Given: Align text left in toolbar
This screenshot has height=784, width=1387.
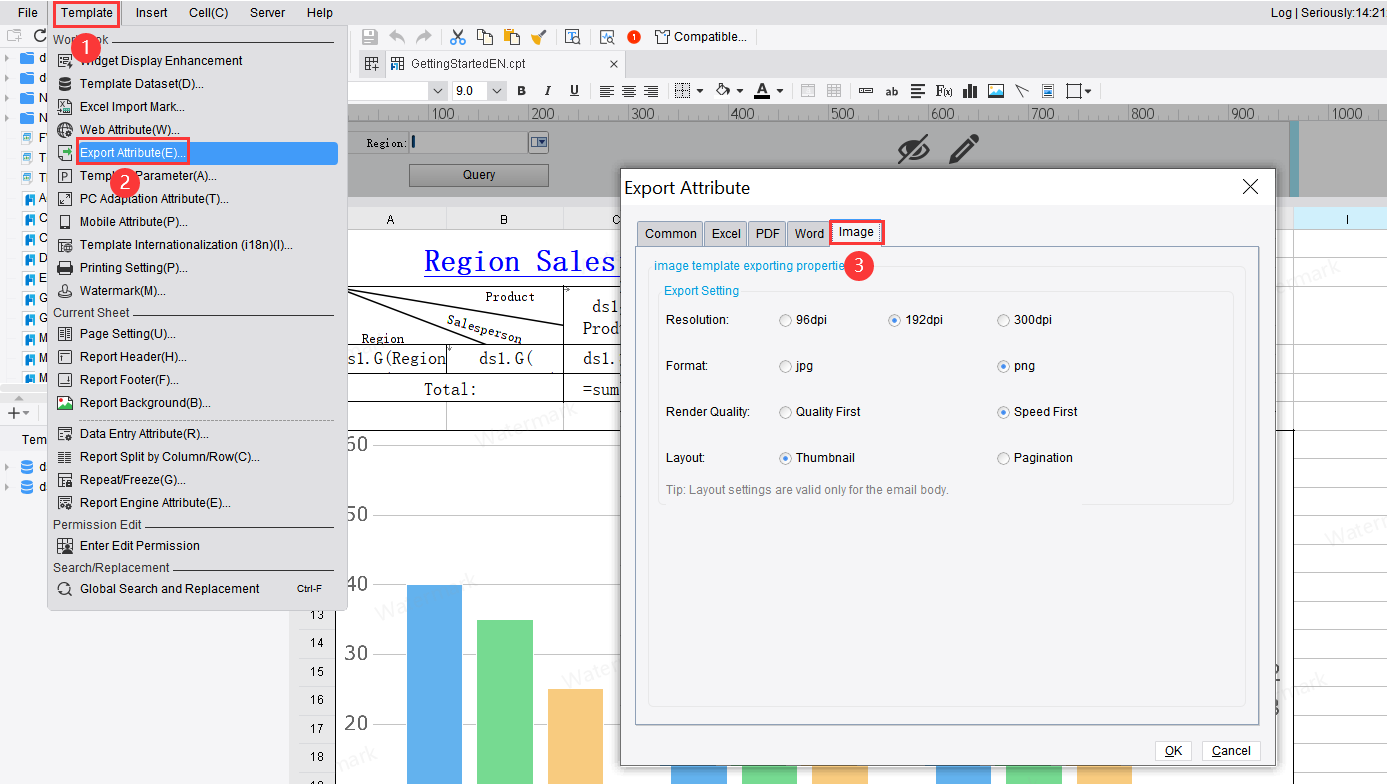Looking at the screenshot, I should click(x=606, y=91).
